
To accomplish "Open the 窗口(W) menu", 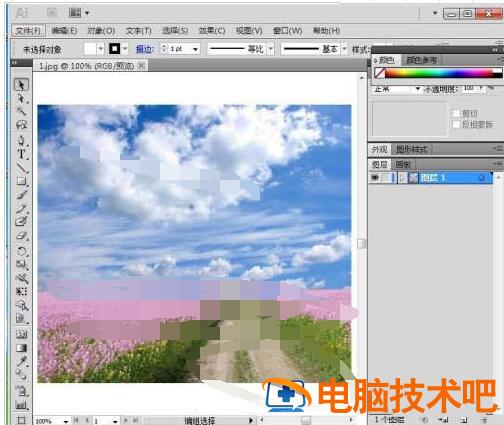I will coord(288,31).
